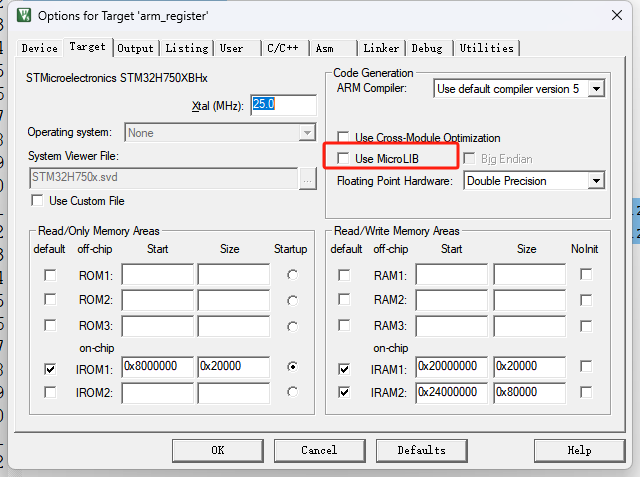Uncheck the IROM1 default checkbox

50,369
